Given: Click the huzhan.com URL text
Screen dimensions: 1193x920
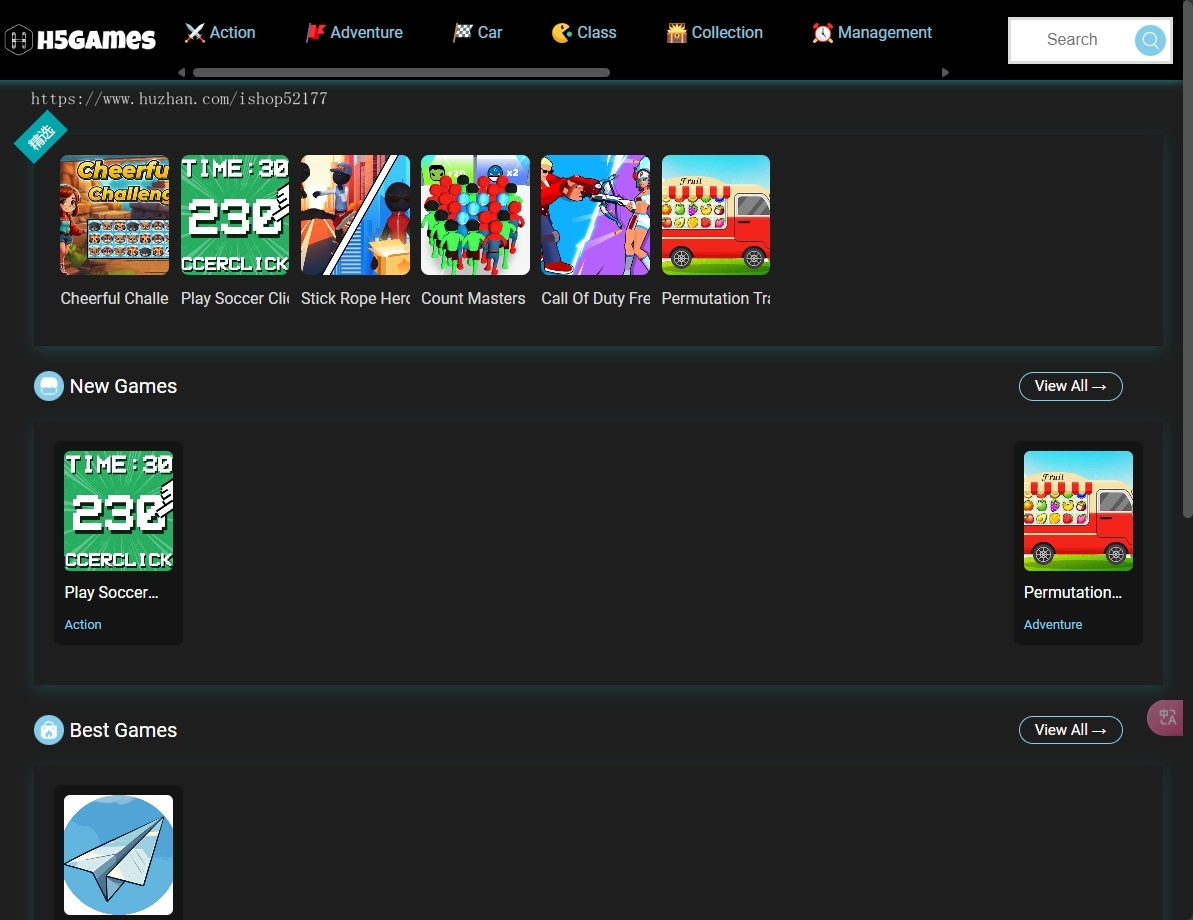Looking at the screenshot, I should click(x=179, y=99).
